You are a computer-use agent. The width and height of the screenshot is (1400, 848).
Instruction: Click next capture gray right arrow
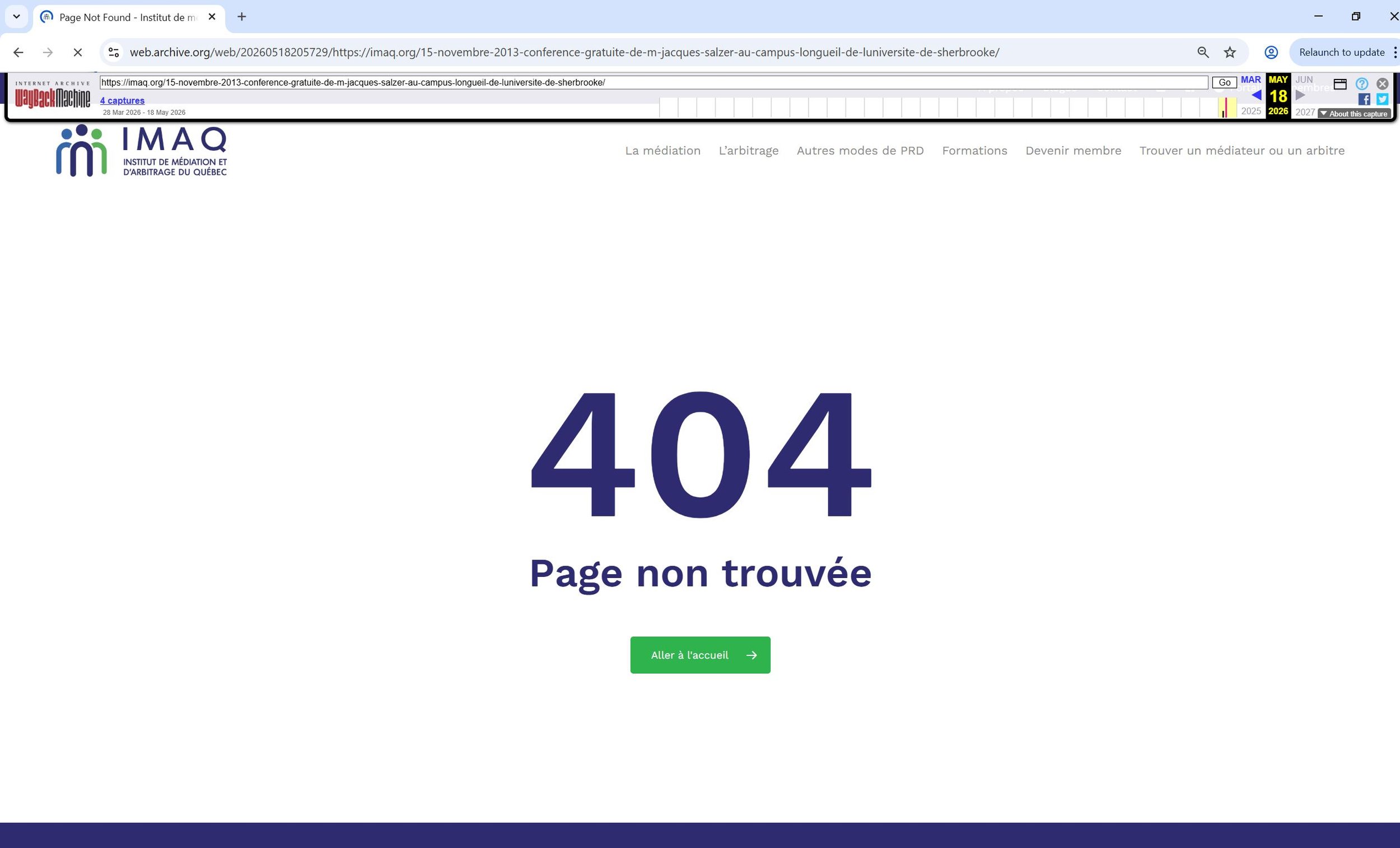(1300, 95)
